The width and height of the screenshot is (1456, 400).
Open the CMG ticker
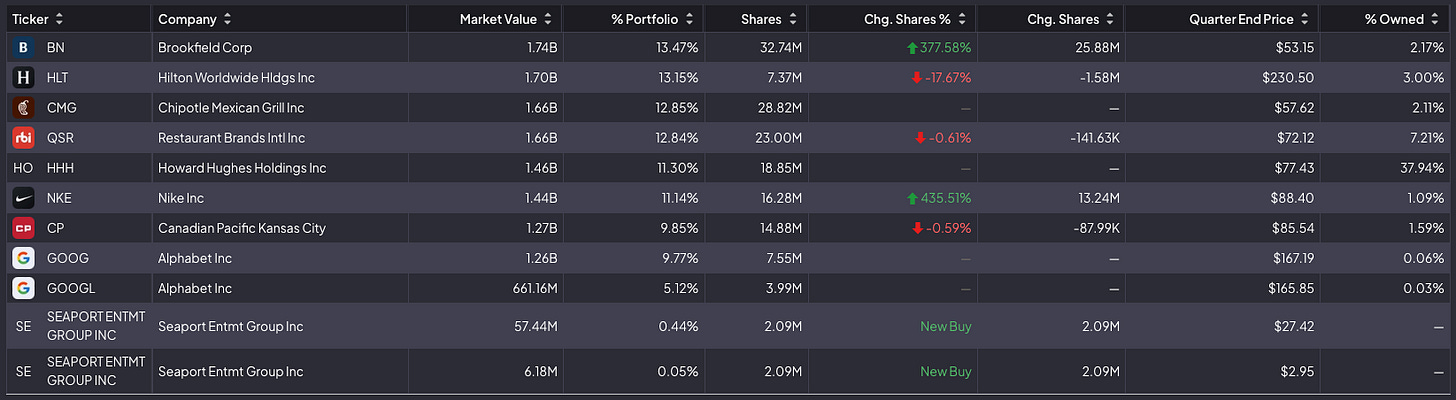pyautogui.click(x=61, y=107)
